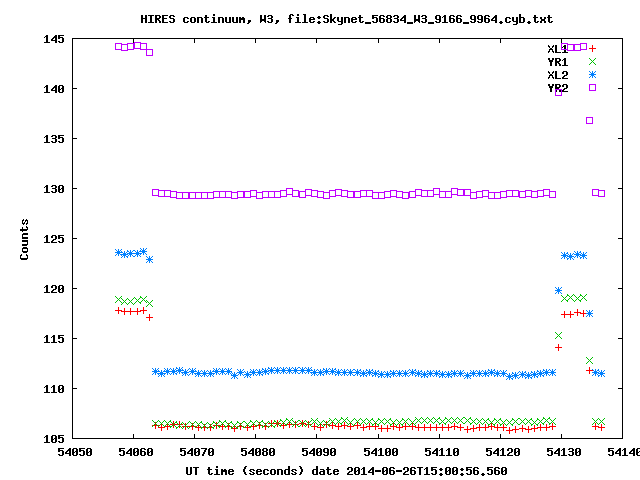Click the isolated blue asterisk near 117.5 counts
The width and height of the screenshot is (640, 480).
[589, 313]
